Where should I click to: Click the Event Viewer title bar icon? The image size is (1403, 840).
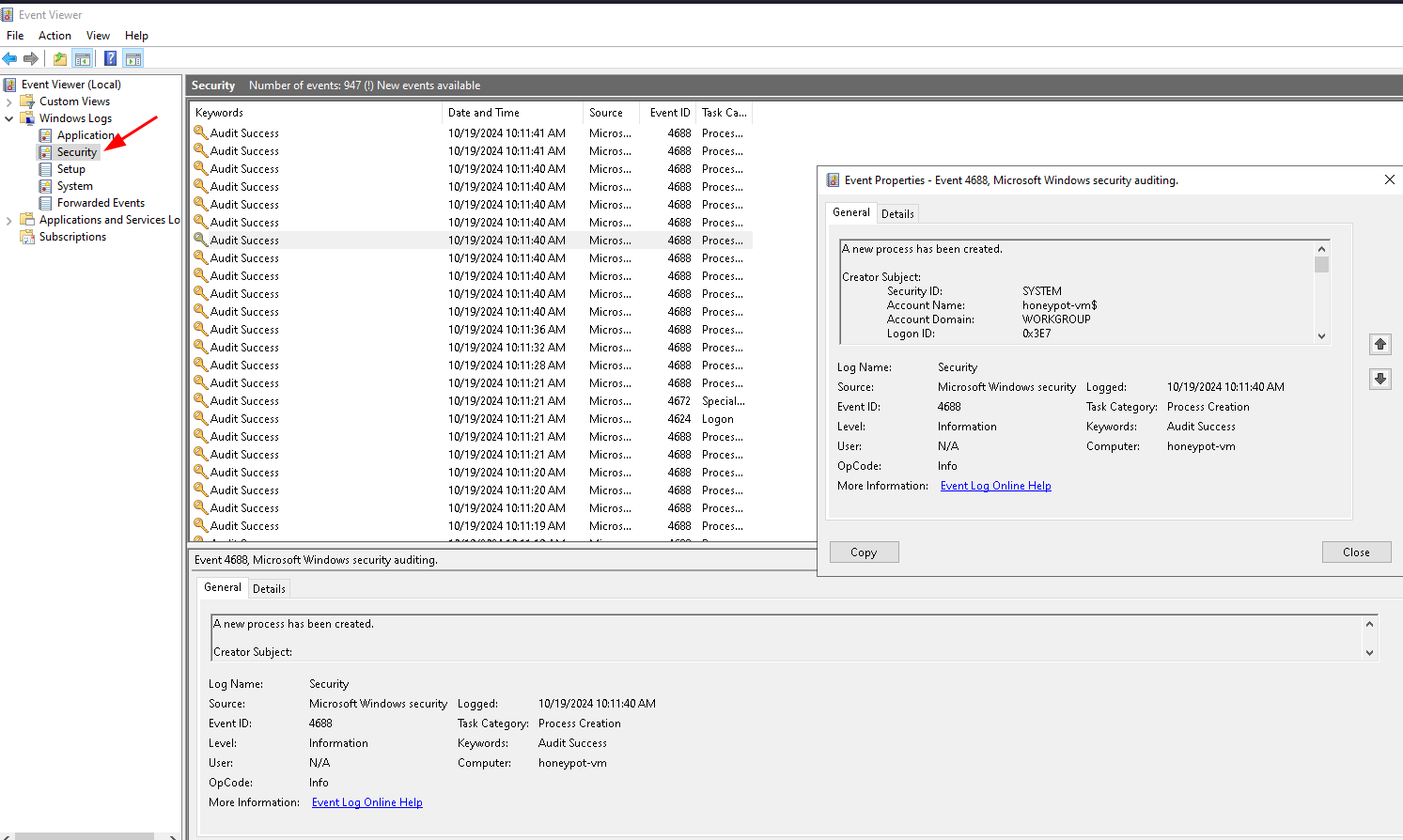pos(8,14)
